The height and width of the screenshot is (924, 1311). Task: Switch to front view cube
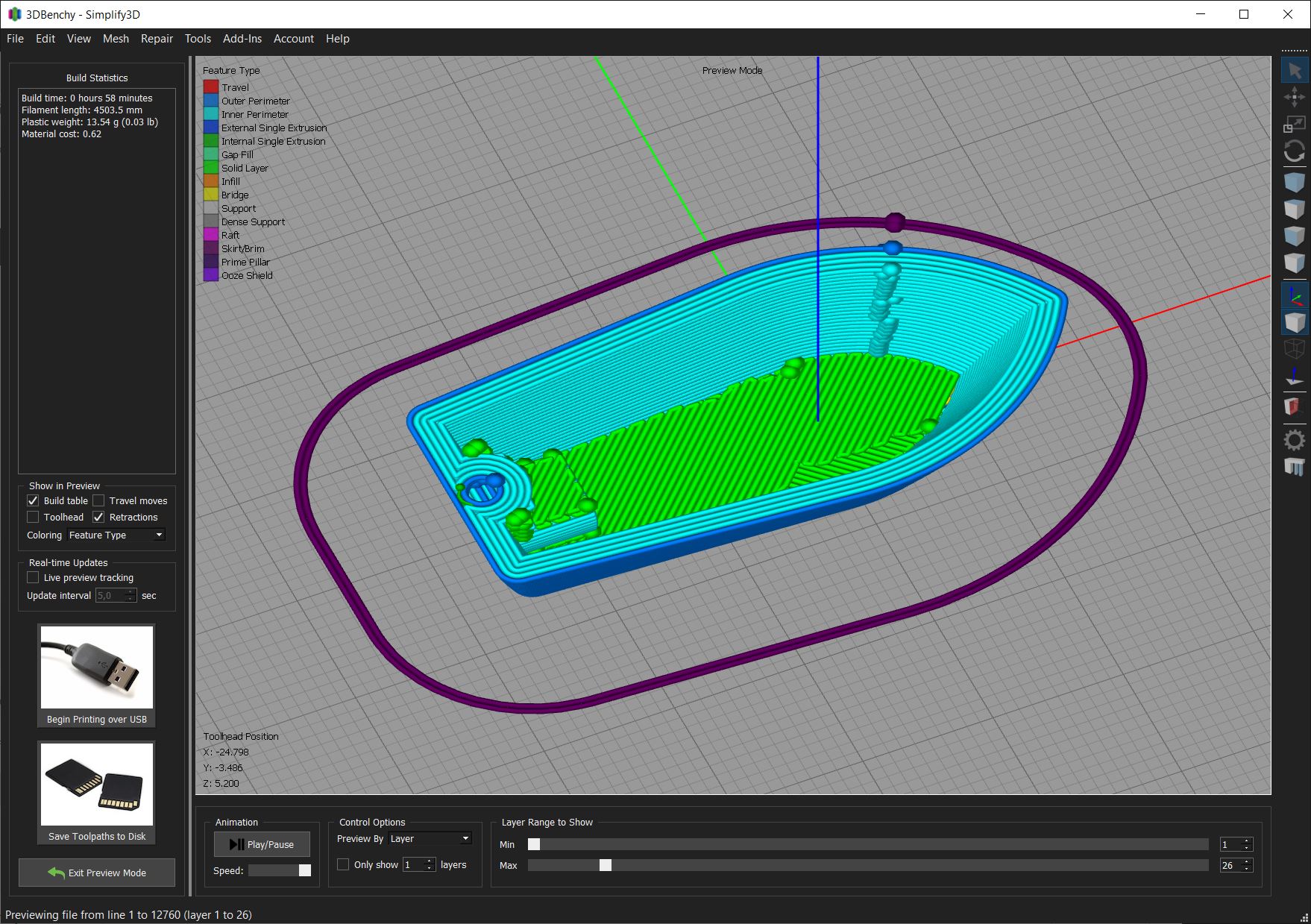[1294, 236]
